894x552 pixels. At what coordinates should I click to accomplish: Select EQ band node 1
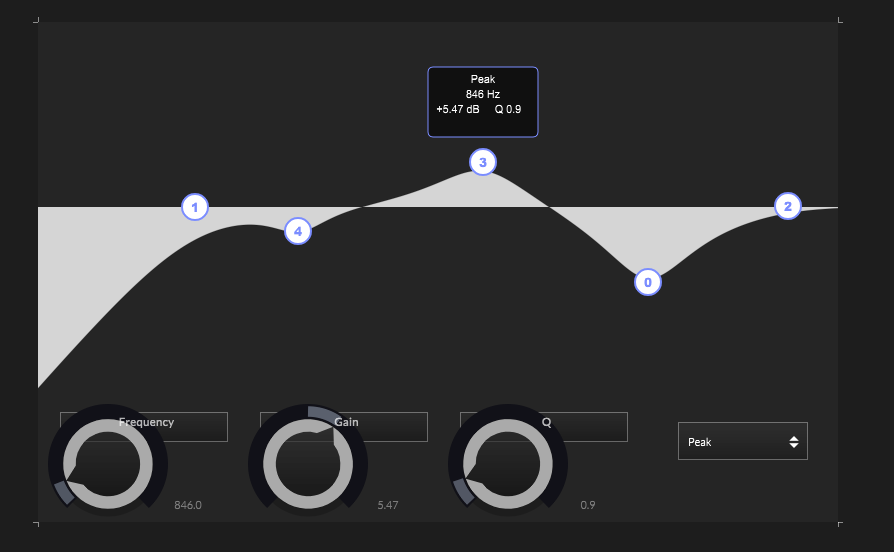point(195,208)
